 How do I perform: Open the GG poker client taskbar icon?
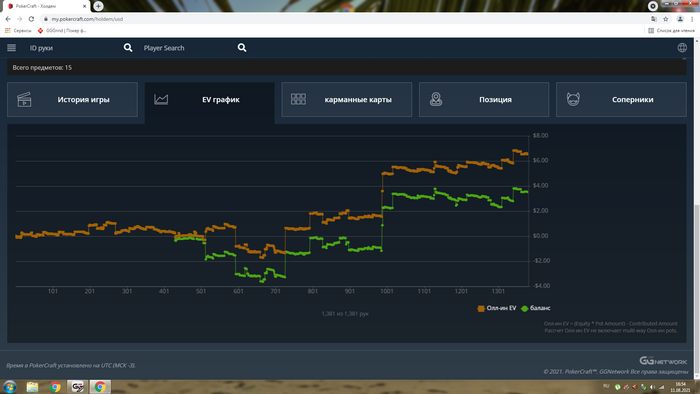pos(78,386)
